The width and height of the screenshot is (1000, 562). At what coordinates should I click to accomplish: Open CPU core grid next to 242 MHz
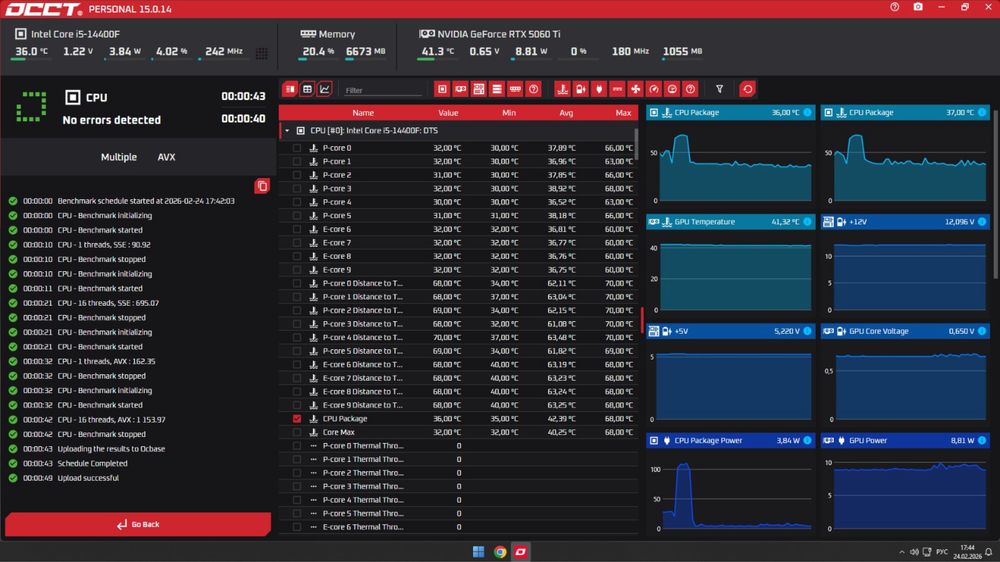click(261, 53)
